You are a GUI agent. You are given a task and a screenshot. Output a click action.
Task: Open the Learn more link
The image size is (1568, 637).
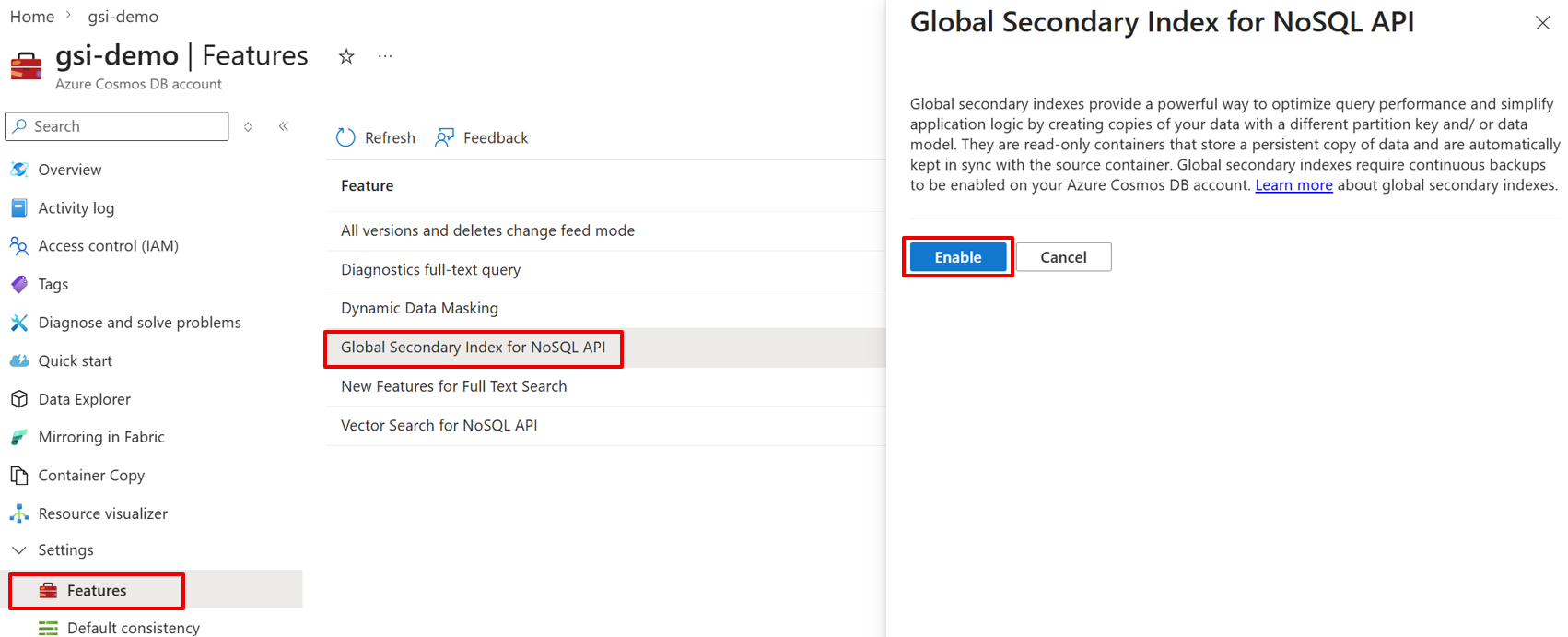click(x=1293, y=185)
